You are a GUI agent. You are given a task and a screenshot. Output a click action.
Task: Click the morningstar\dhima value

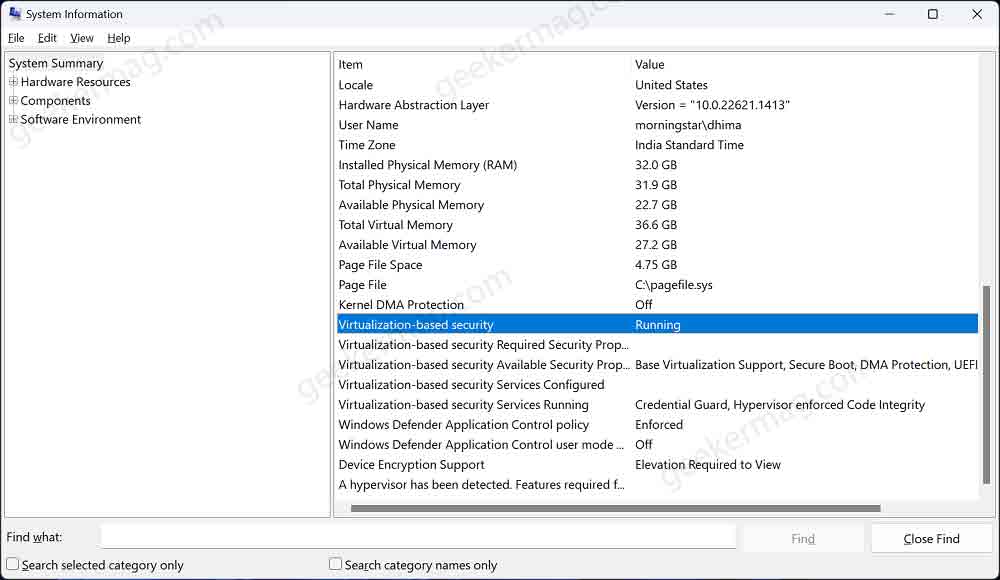[x=688, y=125]
